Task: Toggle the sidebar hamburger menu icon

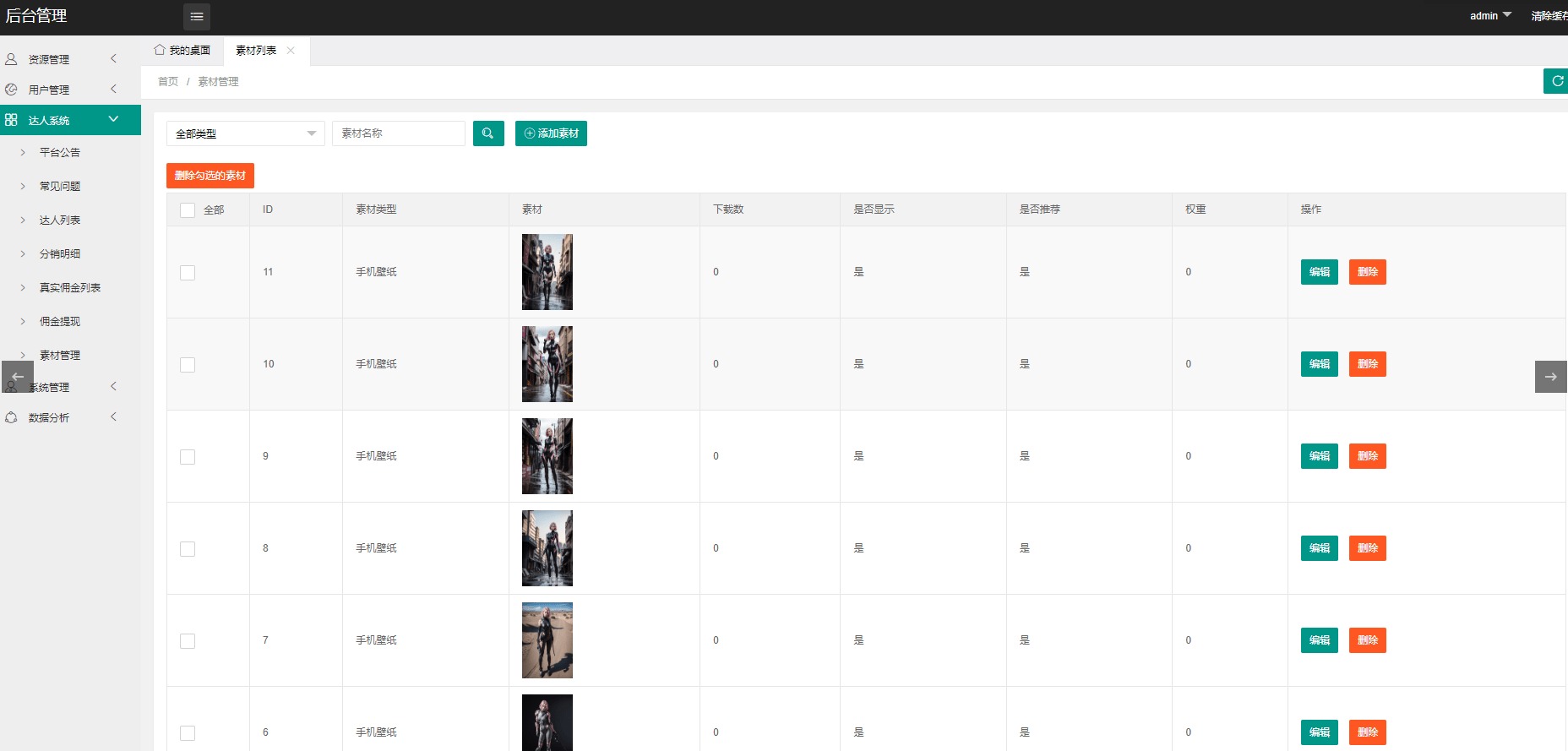Action: click(x=197, y=16)
